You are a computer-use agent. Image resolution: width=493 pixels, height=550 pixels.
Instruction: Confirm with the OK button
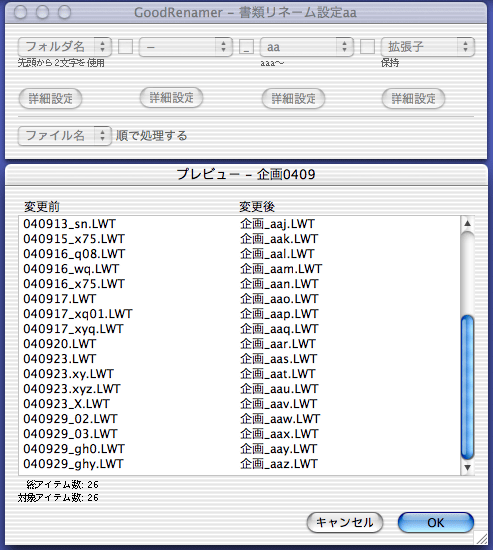click(x=435, y=523)
